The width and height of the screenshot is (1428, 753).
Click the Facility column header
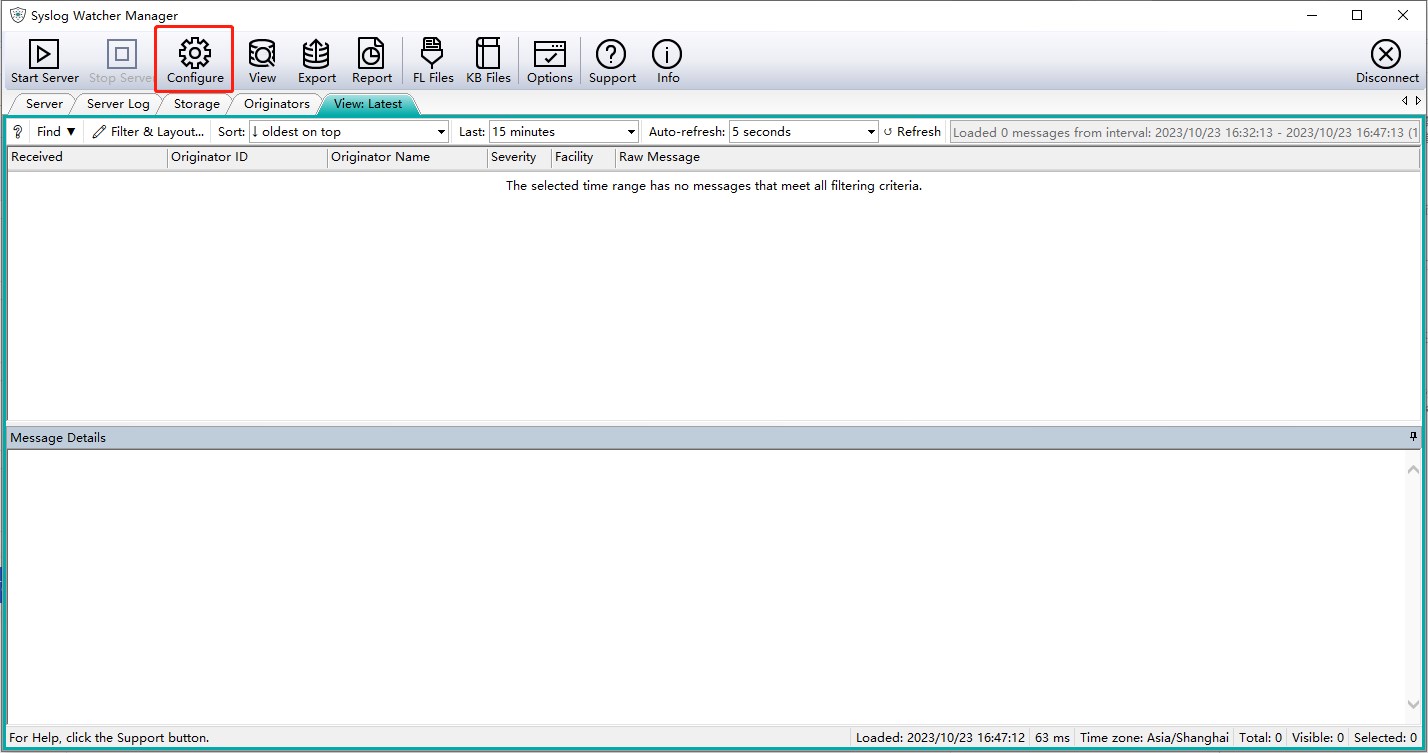point(583,157)
